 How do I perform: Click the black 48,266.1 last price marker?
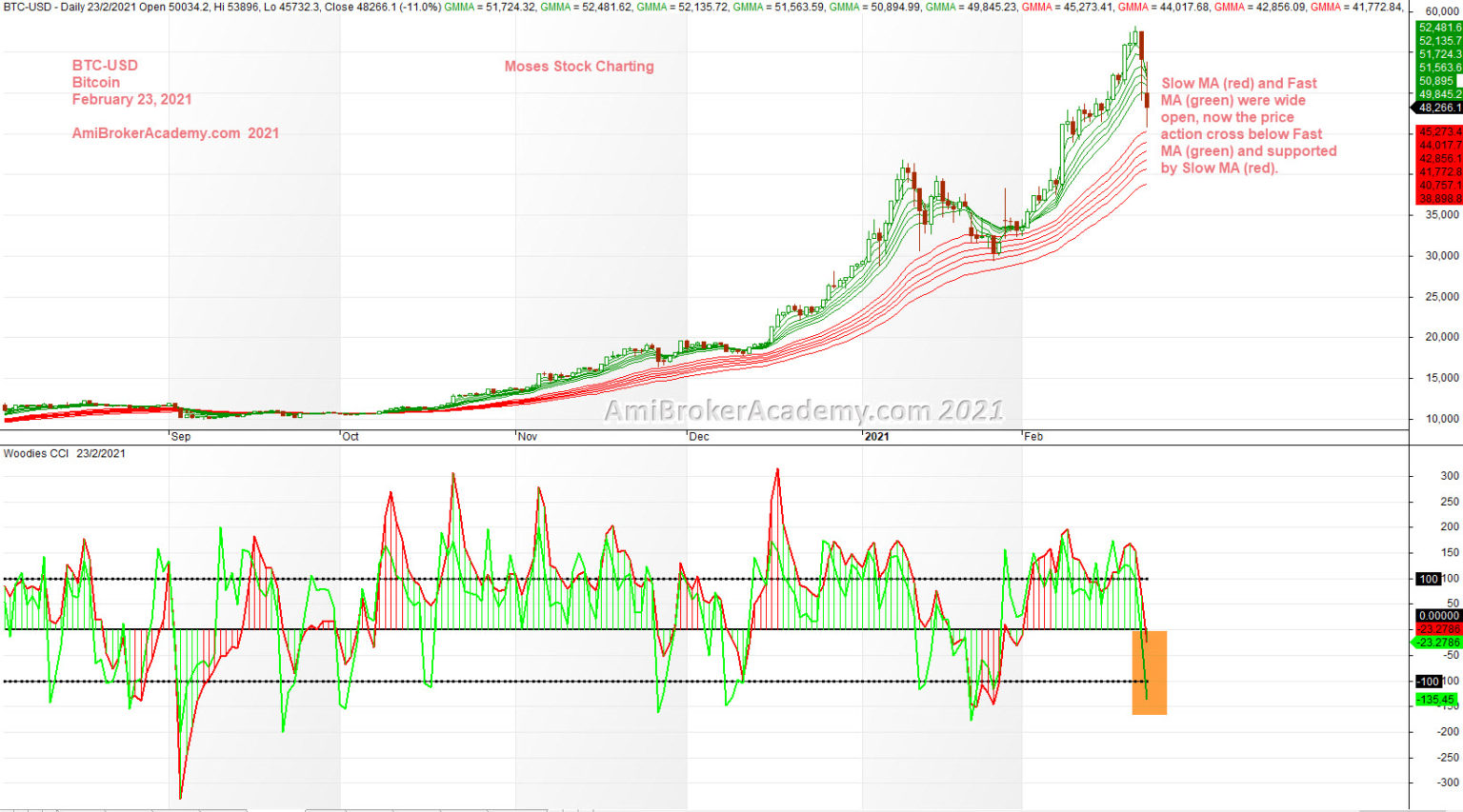1438,108
